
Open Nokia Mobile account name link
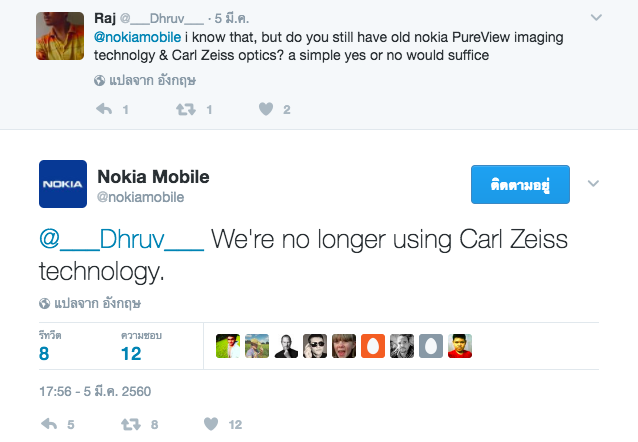(153, 176)
